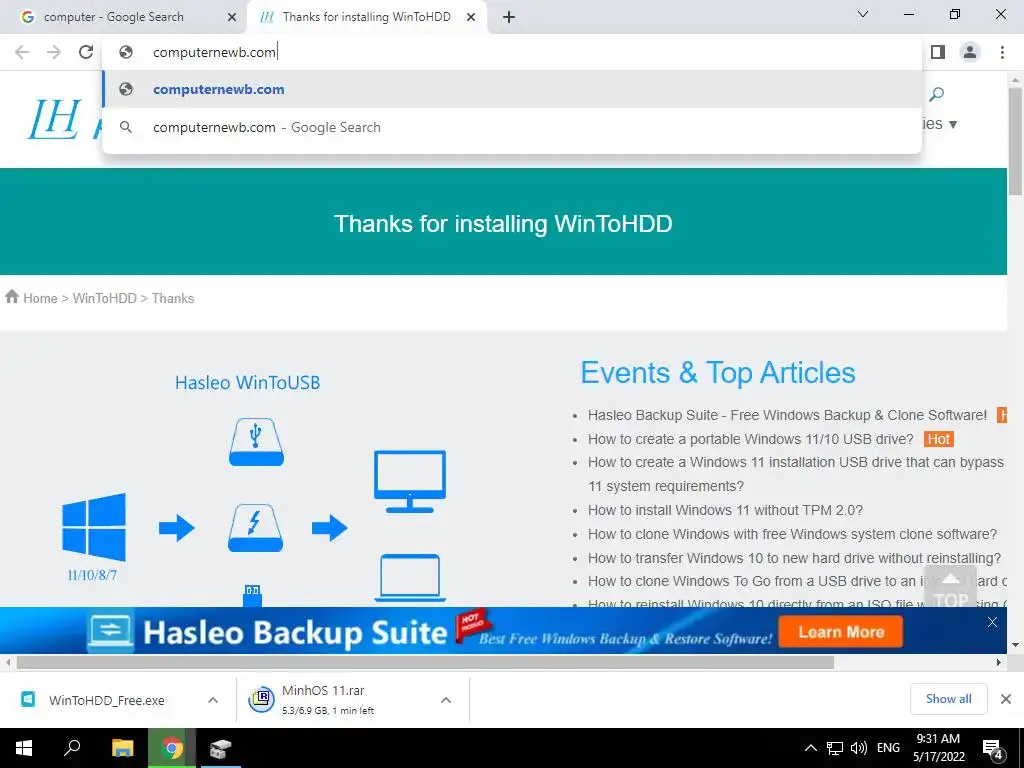The width and height of the screenshot is (1024, 768).
Task: Choose 'computernewb.com - Google Search' suggestion
Action: tap(512, 127)
